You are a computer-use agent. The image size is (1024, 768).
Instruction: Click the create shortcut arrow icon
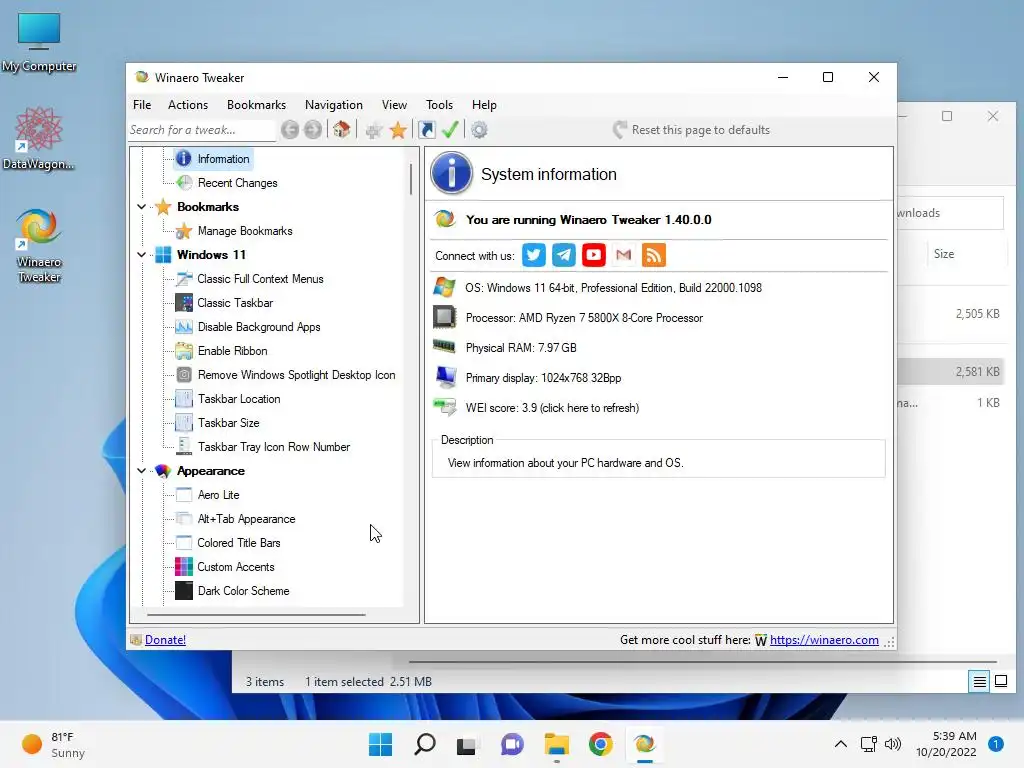coord(427,130)
